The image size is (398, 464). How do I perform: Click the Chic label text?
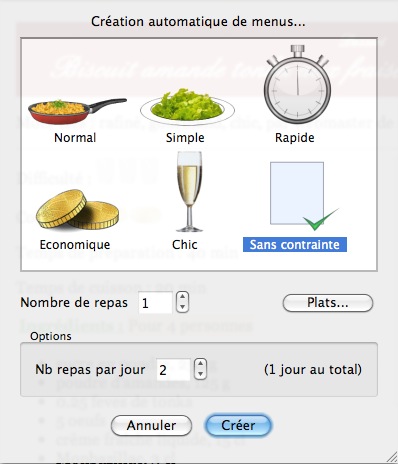coord(185,245)
